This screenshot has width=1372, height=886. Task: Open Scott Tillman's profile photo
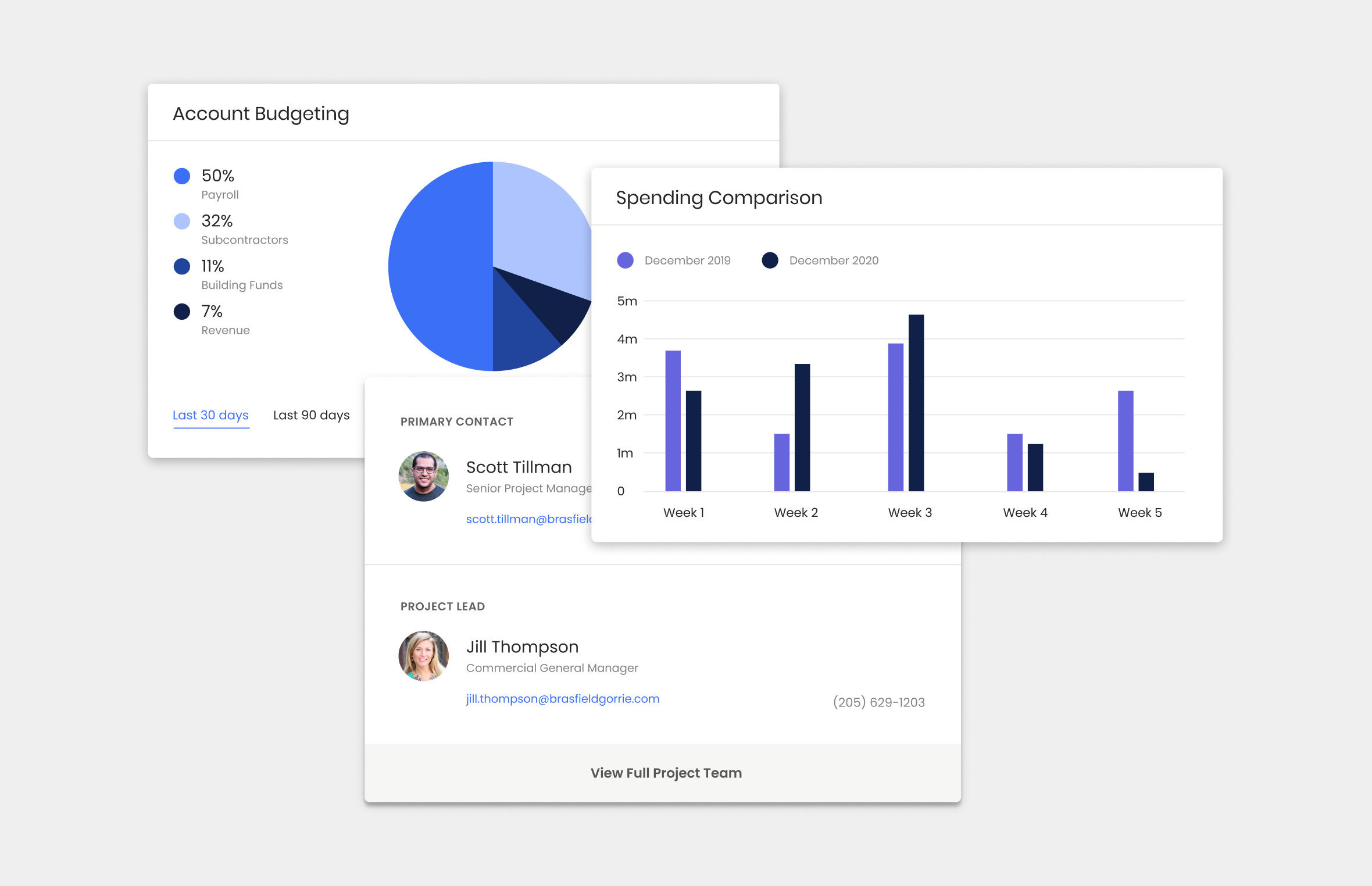(423, 477)
